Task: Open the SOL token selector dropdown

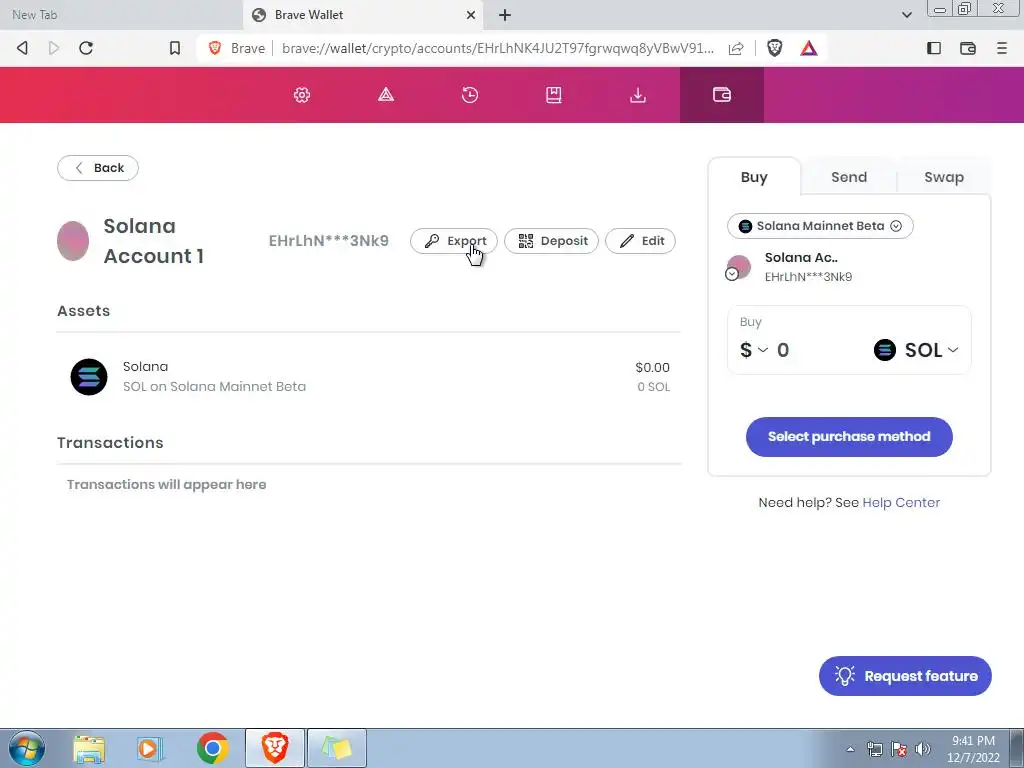Action: coord(916,350)
